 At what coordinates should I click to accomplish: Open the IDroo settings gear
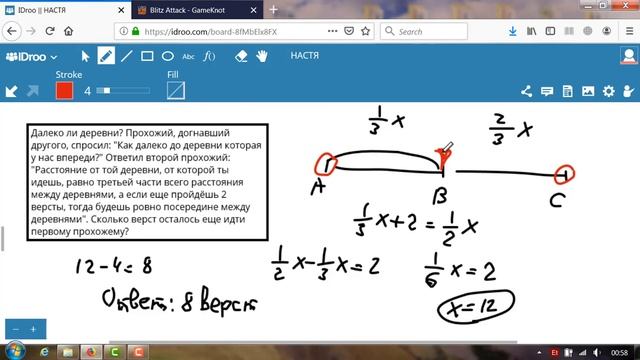pos(609,91)
